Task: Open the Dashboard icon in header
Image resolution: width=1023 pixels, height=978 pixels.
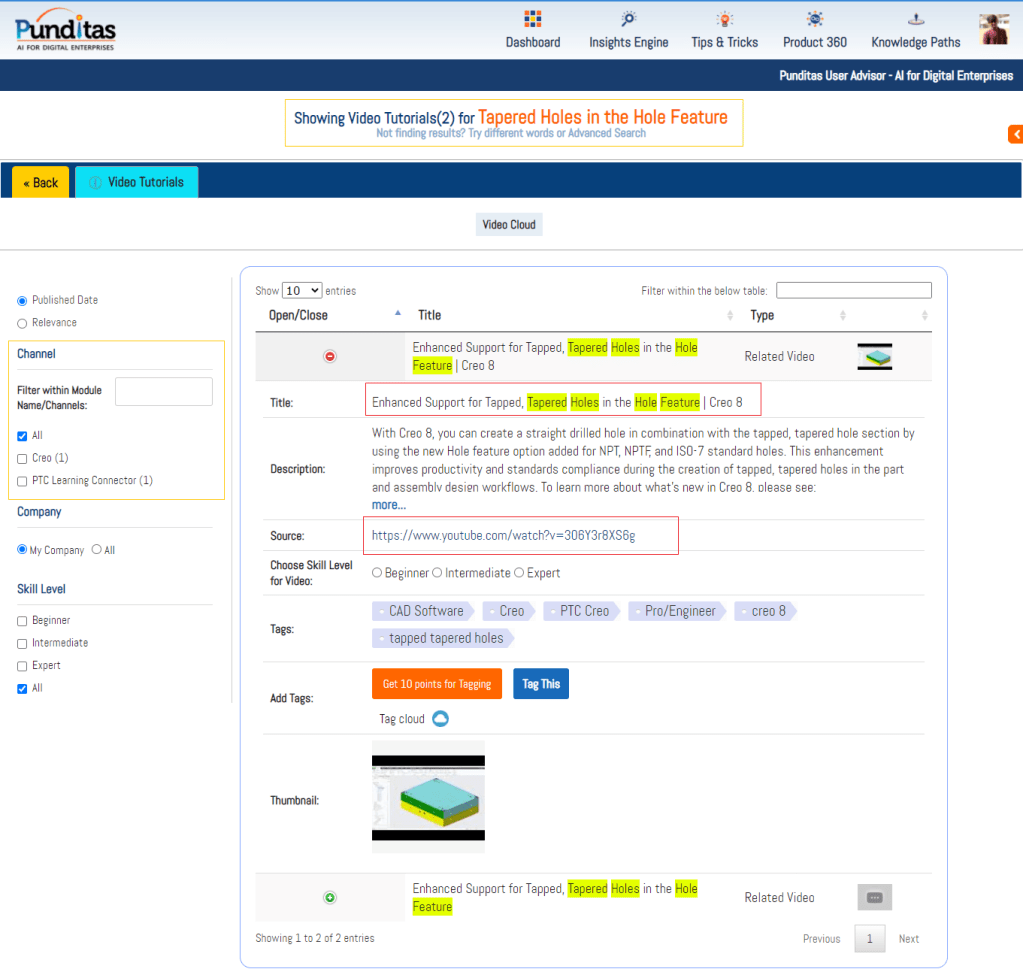Action: 533,19
